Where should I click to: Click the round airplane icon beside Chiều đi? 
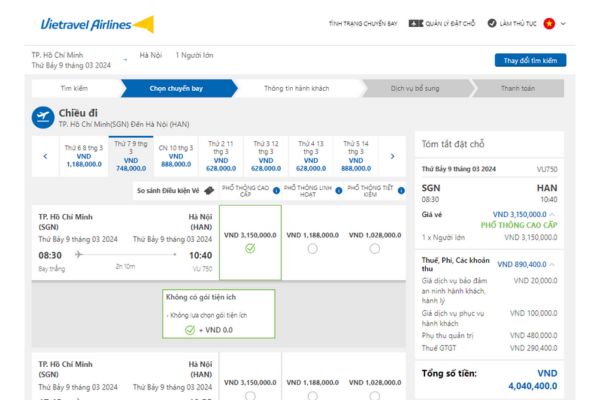click(42, 117)
